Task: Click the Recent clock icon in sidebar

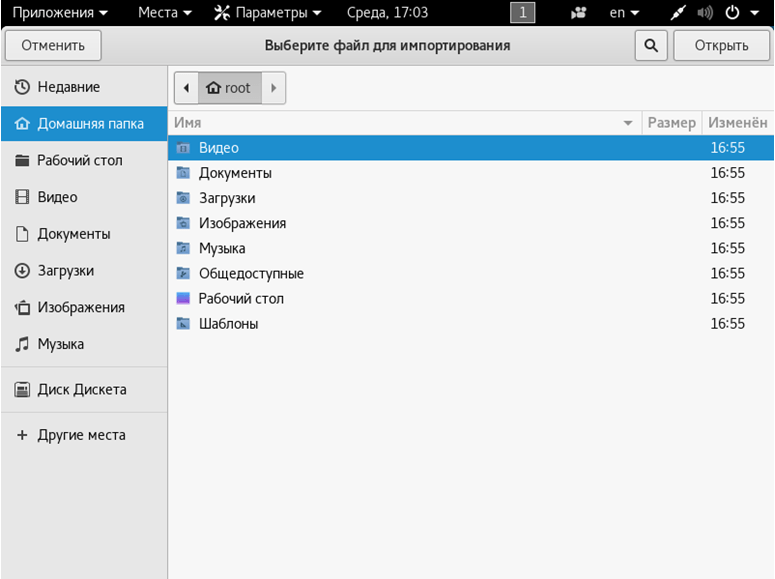Action: click(x=22, y=87)
